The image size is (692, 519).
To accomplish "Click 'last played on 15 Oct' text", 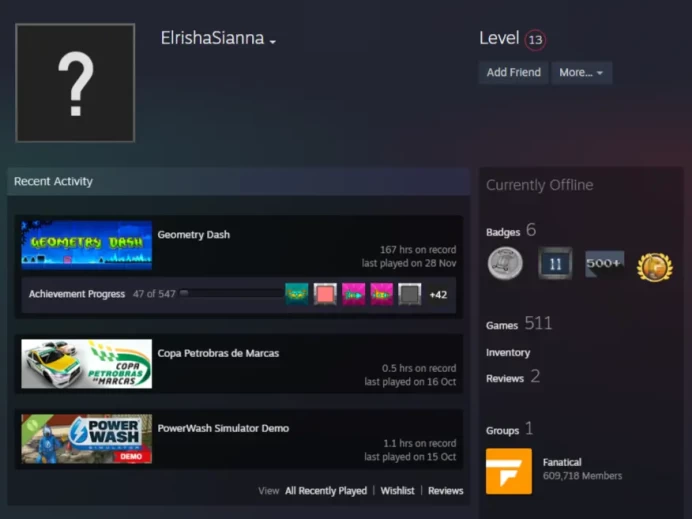I will tap(410, 457).
